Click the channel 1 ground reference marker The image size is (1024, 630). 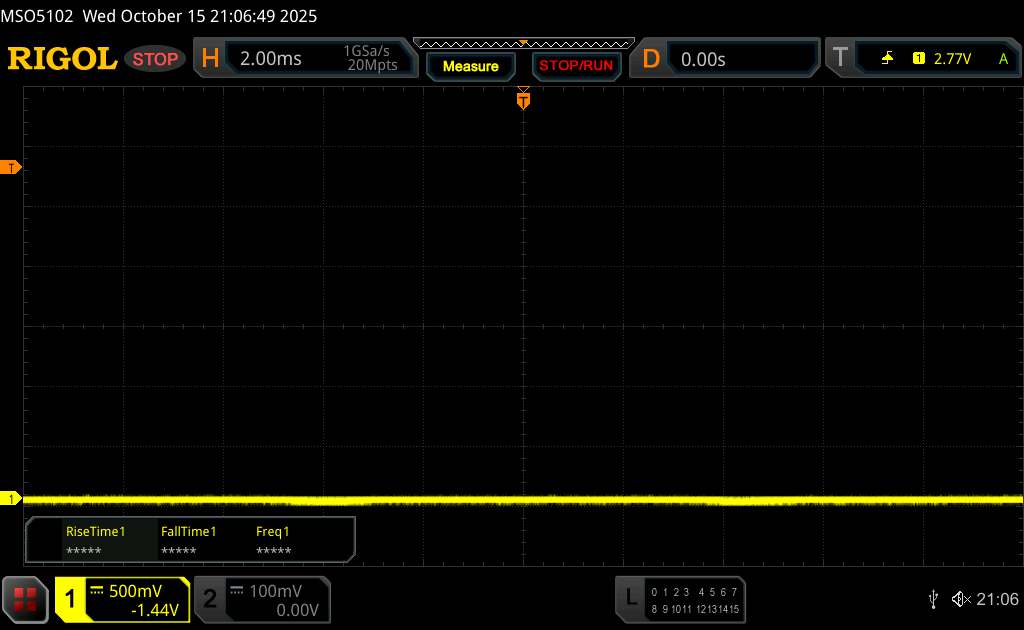coord(11,498)
